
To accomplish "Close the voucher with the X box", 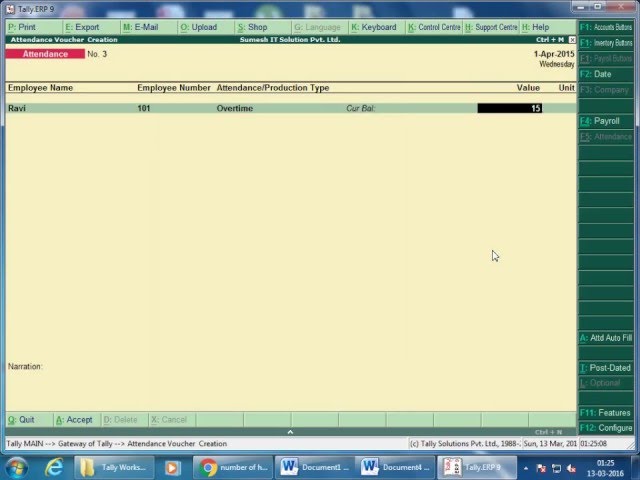I will pos(572,40).
